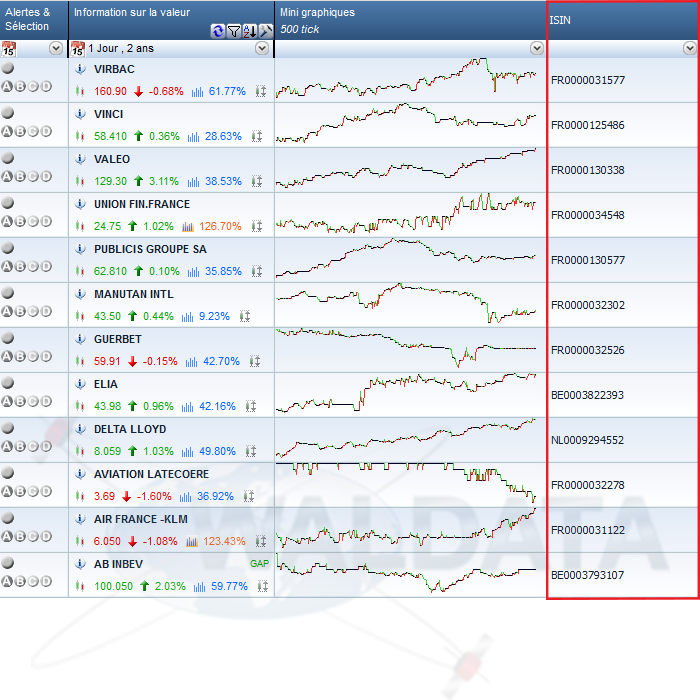This screenshot has height=700, width=700.
Task: Toggle alert A for DELTA LLOYD
Action: tap(7, 446)
